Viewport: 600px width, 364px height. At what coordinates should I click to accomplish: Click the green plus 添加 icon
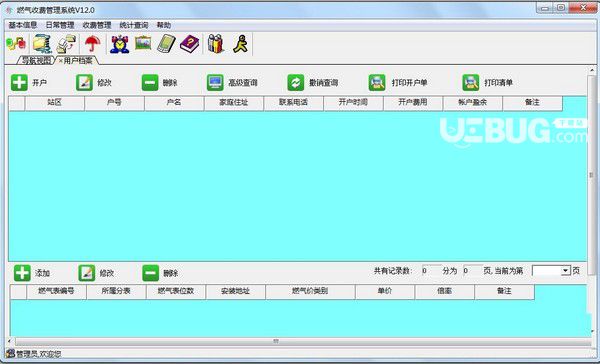(22, 273)
